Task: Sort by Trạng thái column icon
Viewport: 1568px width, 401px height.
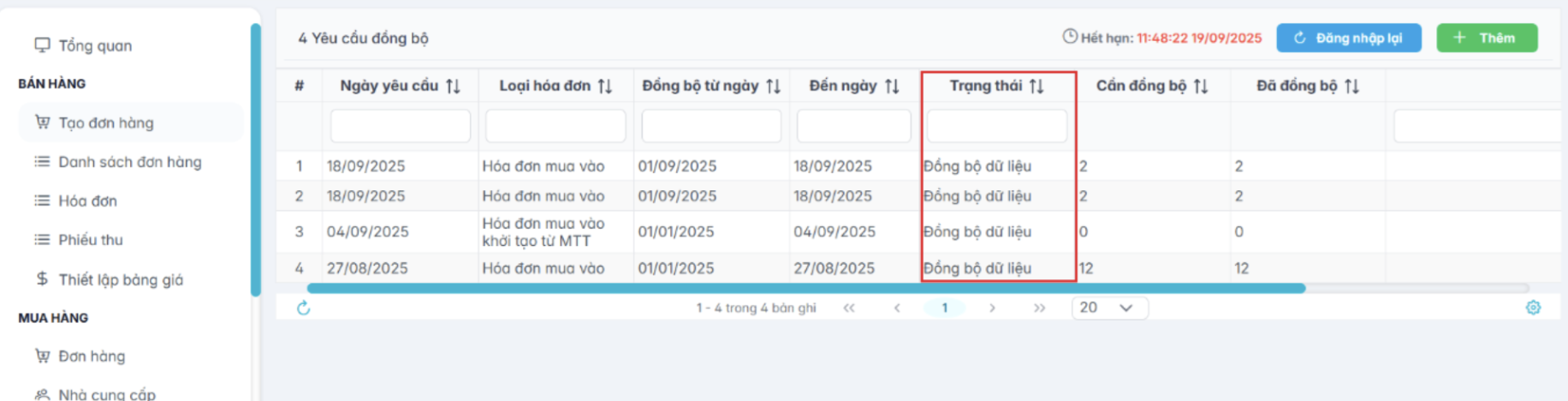Action: (1036, 87)
